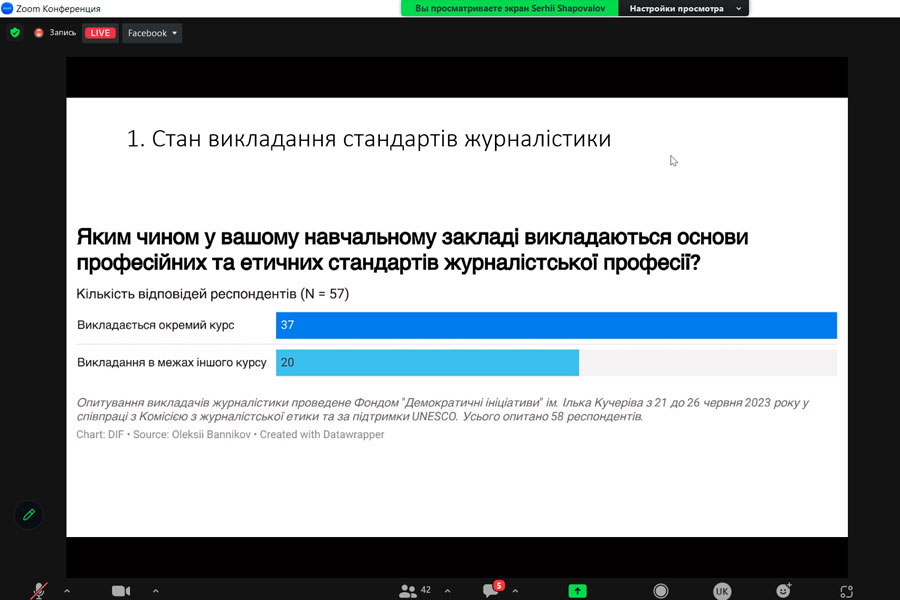900x600 pixels.
Task: Open the Настройки просмотра menu
Action: pos(684,8)
